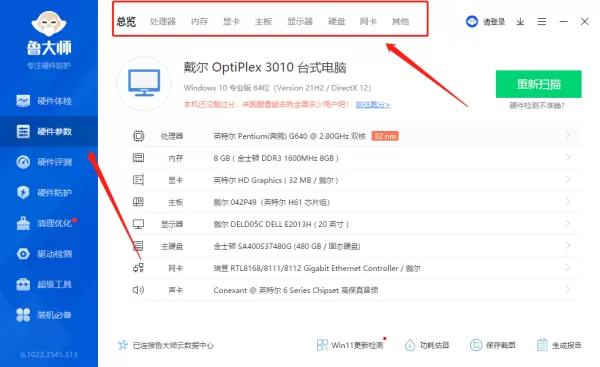Click the desktop computer monitor icon
Viewport: 600px width, 367px height.
pos(144,83)
